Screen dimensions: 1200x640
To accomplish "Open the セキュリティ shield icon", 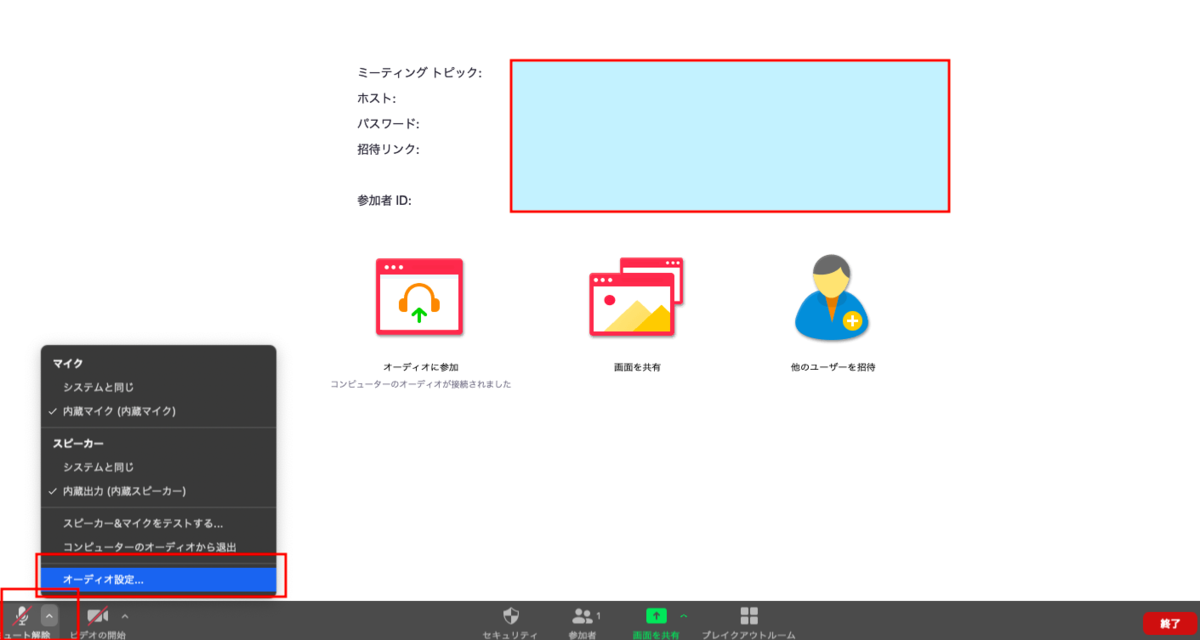I will point(510,615).
